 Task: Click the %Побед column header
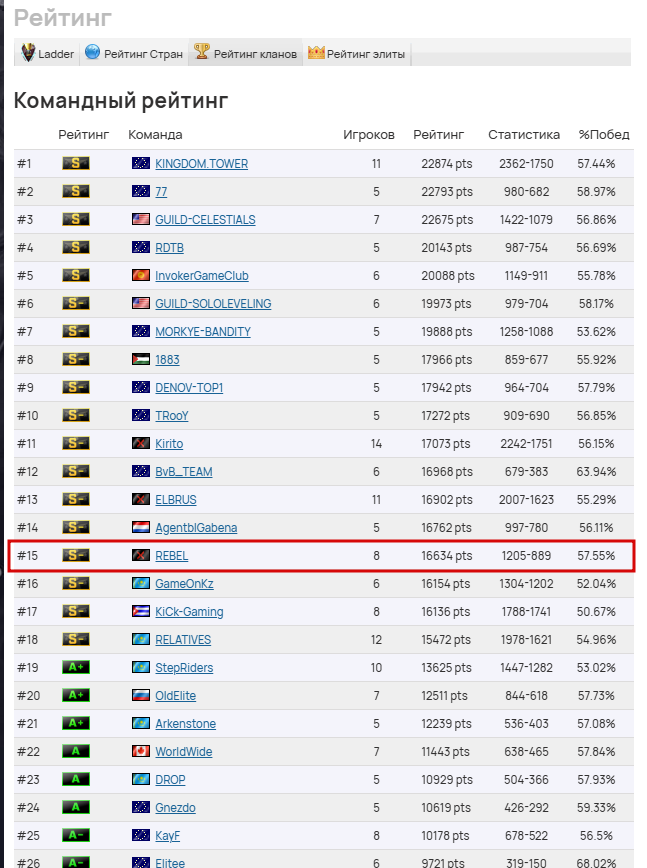(604, 135)
